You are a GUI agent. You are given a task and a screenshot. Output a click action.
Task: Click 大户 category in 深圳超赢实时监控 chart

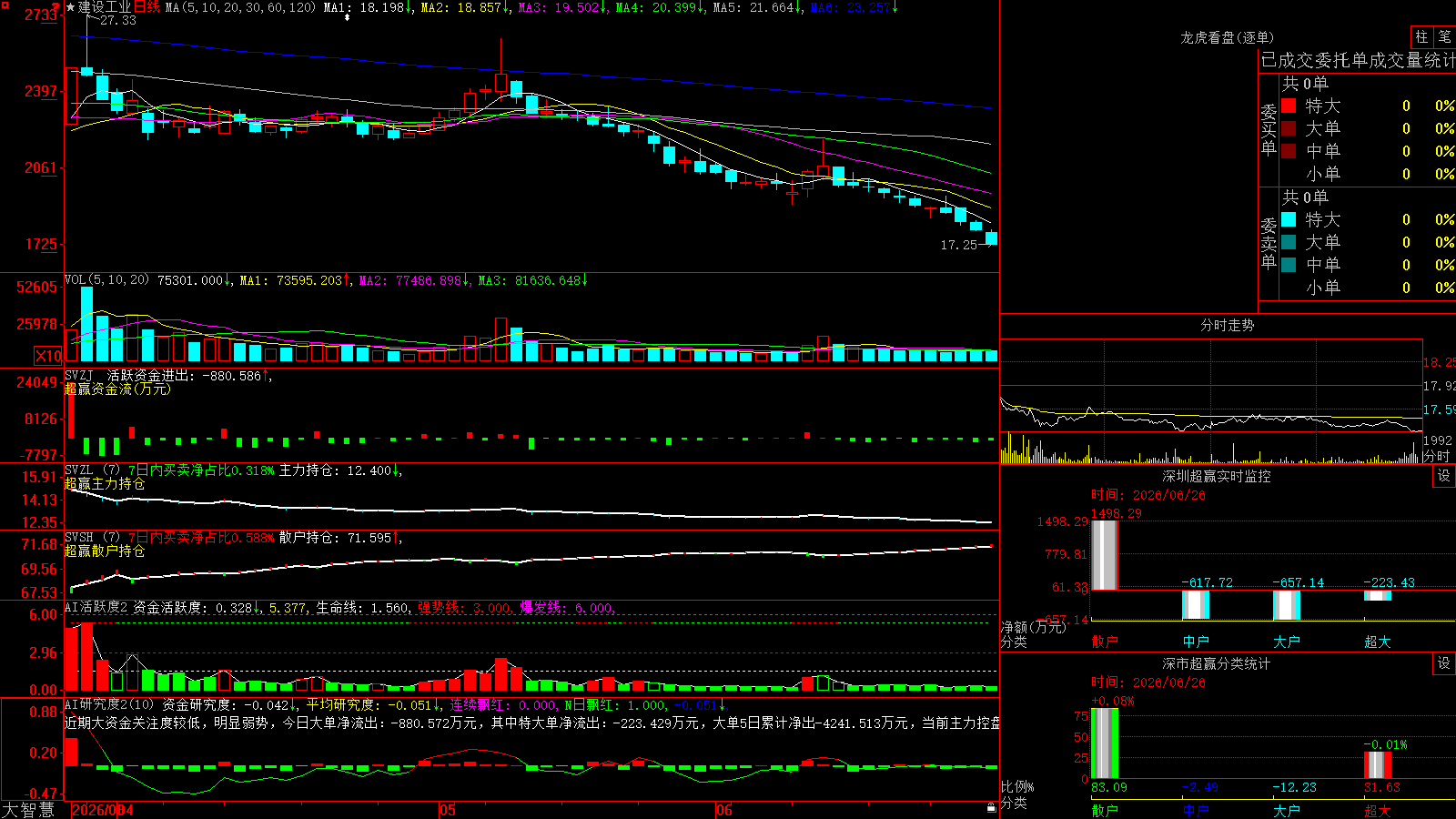[x=1287, y=642]
